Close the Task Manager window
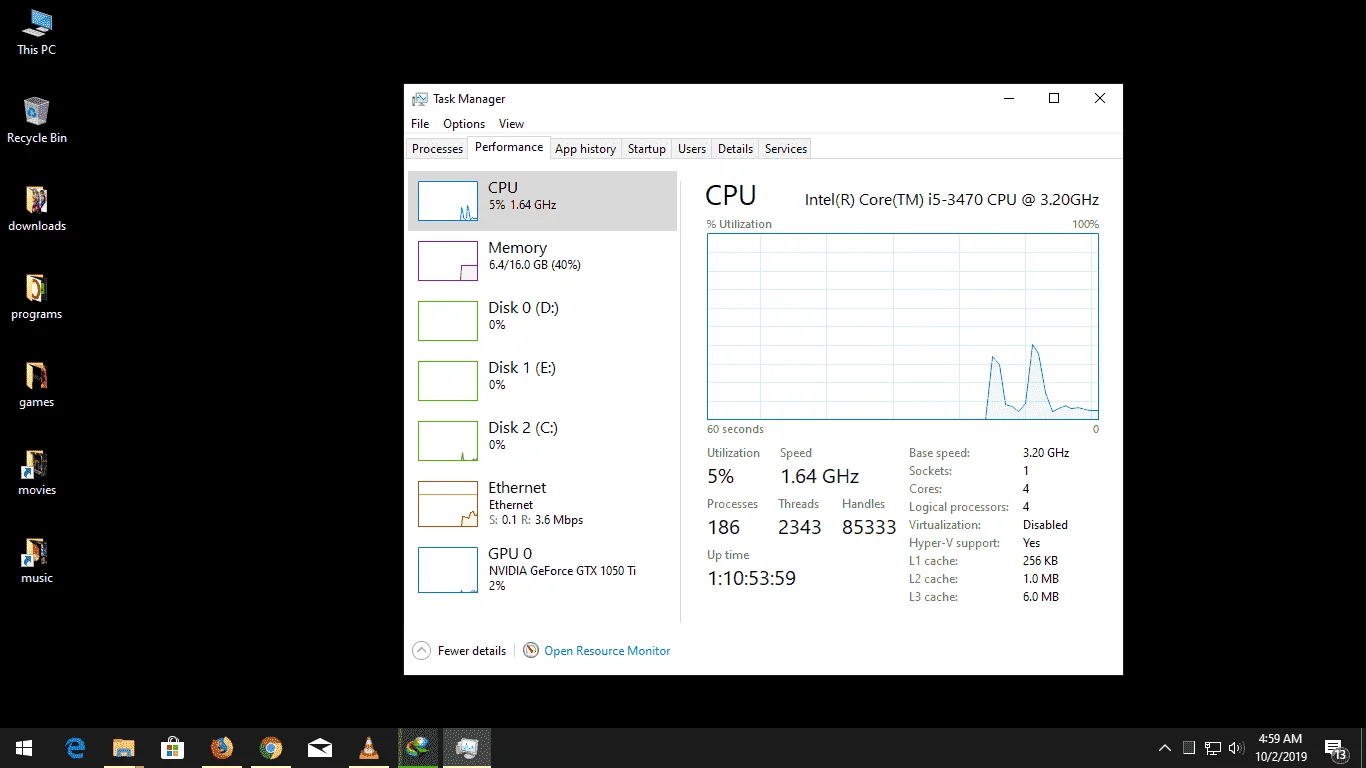This screenshot has height=768, width=1366. (x=1099, y=98)
